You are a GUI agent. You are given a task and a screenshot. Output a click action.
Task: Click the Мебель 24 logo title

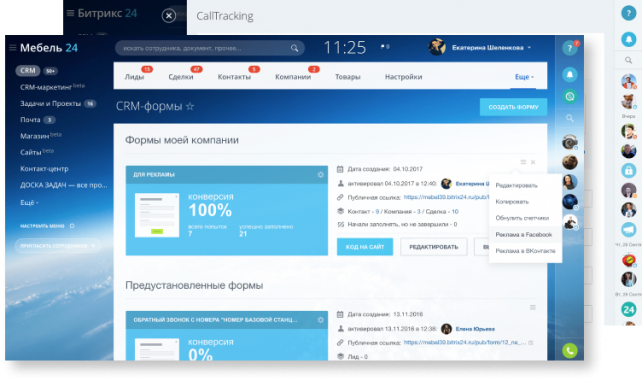tap(49, 48)
